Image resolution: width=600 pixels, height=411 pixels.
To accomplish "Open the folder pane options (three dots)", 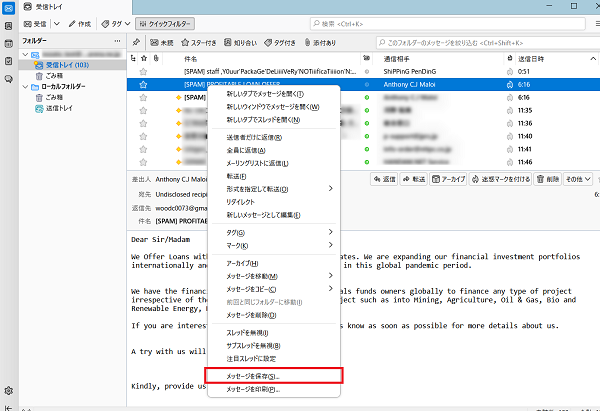I will [x=117, y=41].
